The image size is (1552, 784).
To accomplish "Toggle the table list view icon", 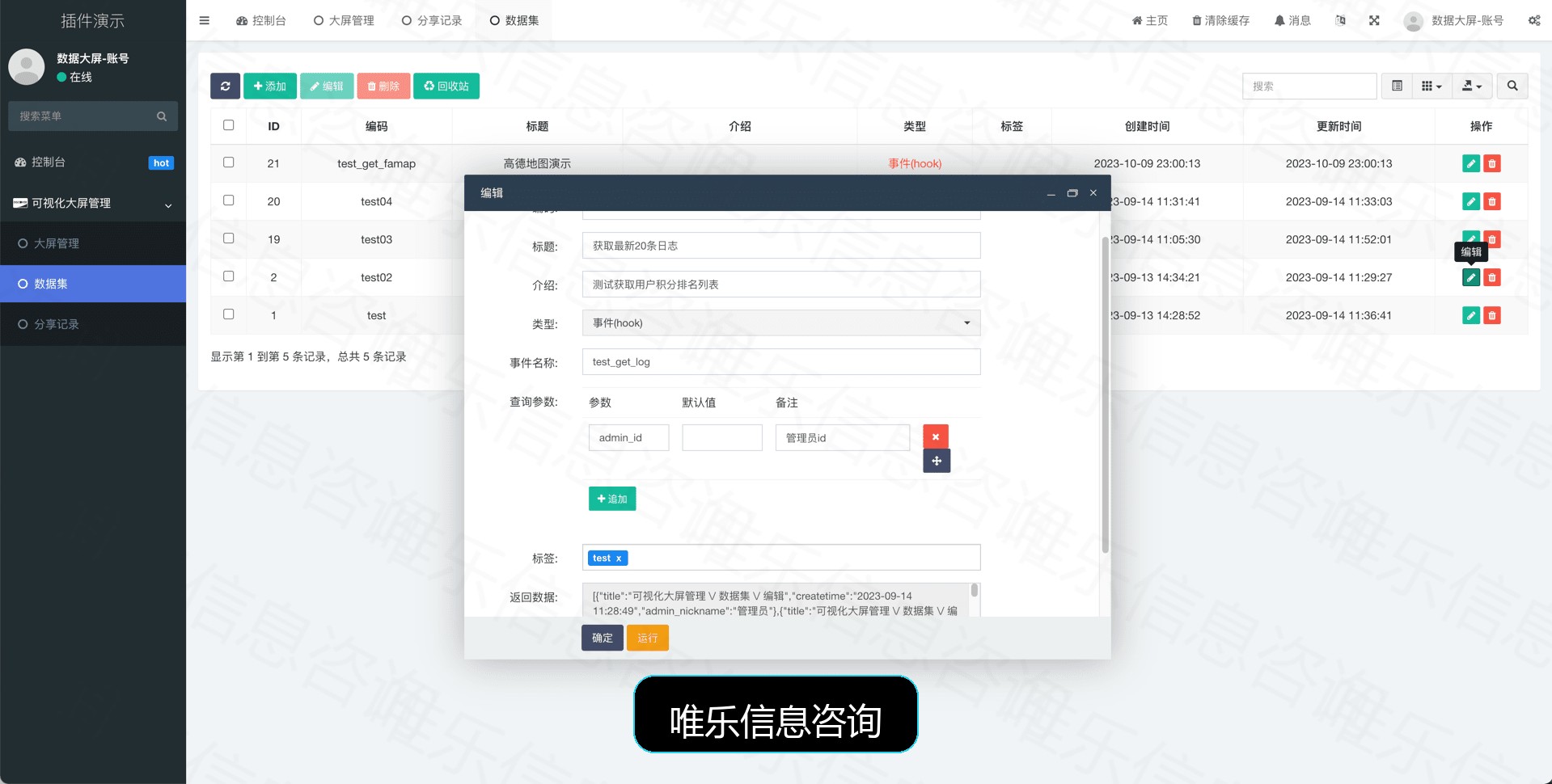I will point(1397,86).
